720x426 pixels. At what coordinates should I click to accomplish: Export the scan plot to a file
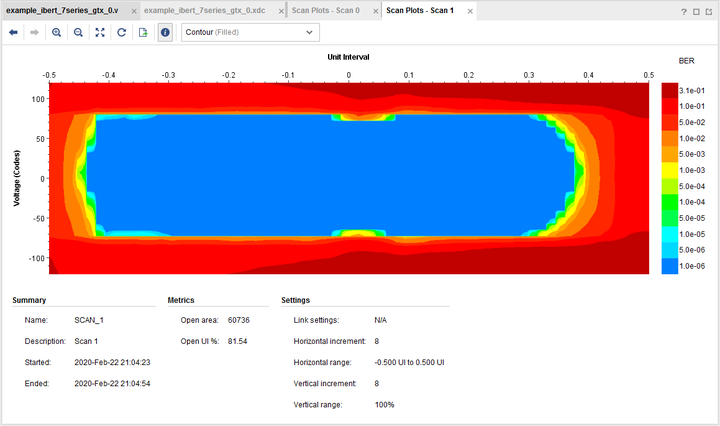[143, 32]
